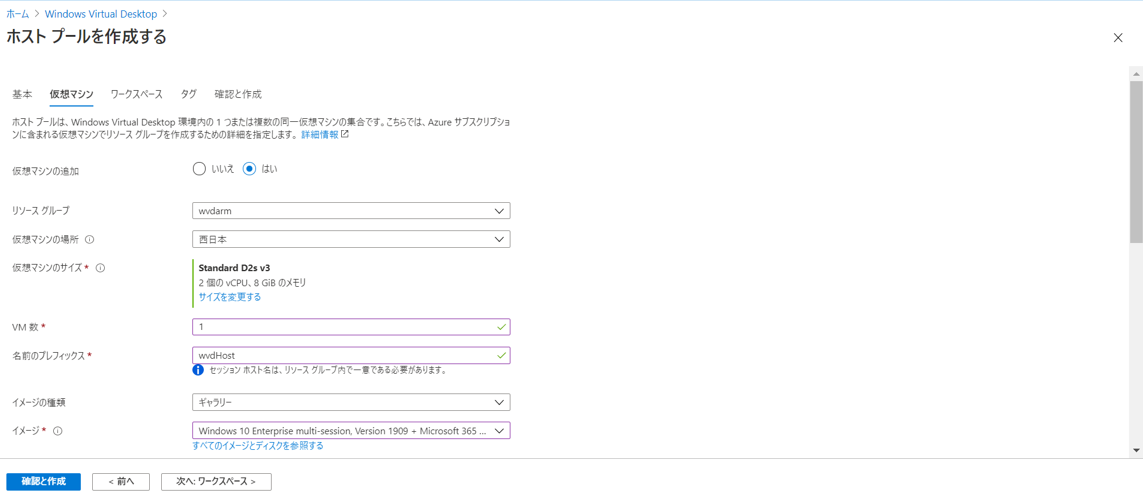Click scrollbar down arrow
1143x494 pixels.
1136,450
